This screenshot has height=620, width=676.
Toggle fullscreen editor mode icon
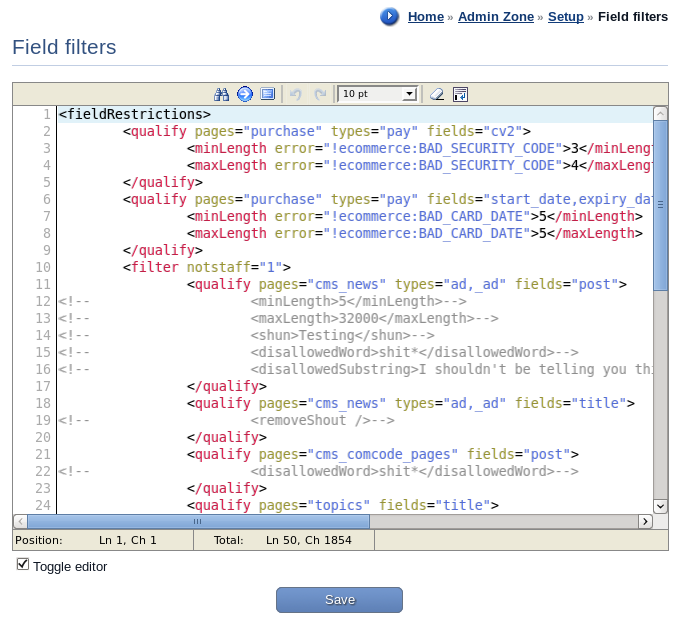267,94
